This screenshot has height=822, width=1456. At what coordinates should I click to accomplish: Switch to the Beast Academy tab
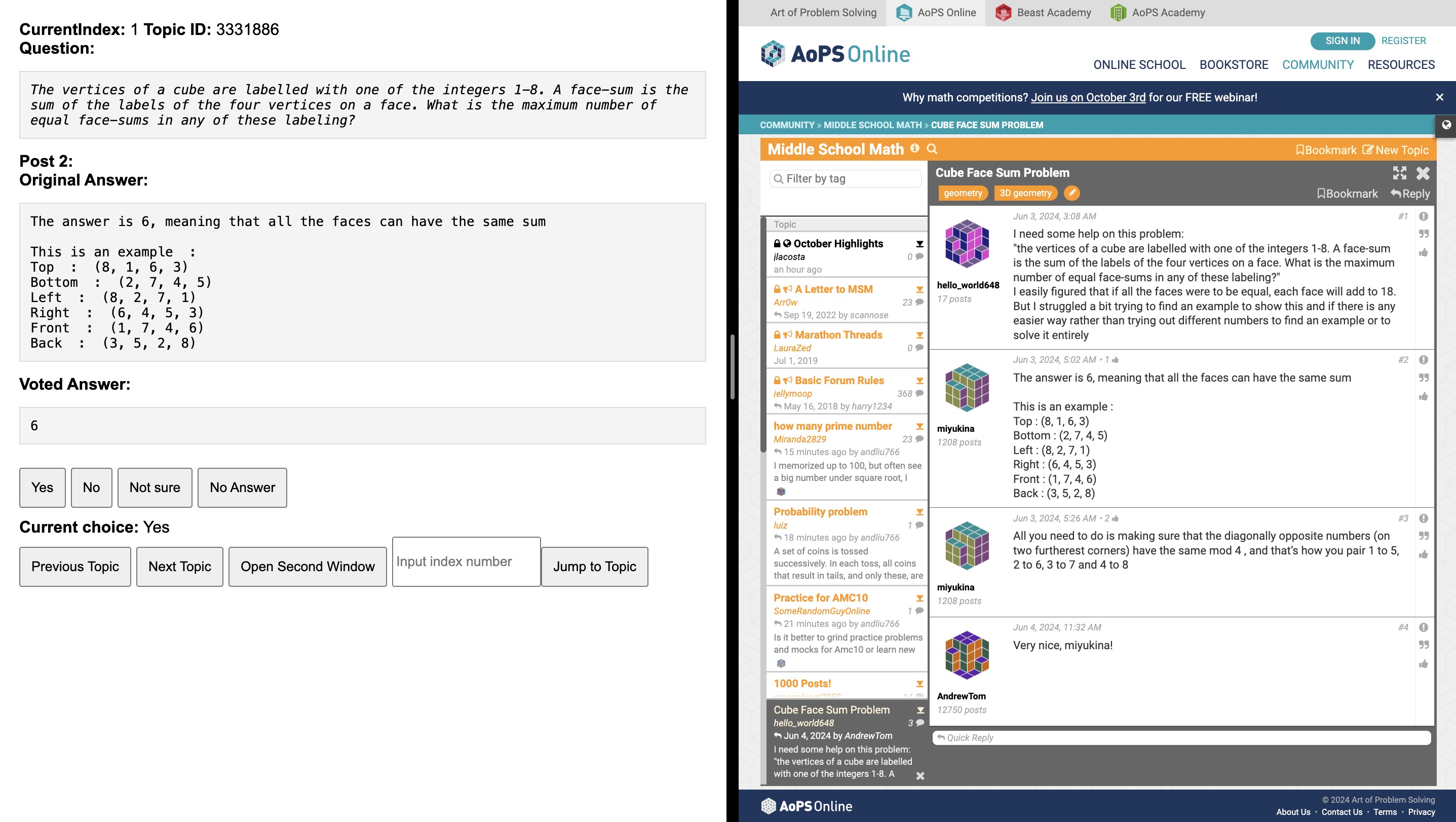point(1044,13)
